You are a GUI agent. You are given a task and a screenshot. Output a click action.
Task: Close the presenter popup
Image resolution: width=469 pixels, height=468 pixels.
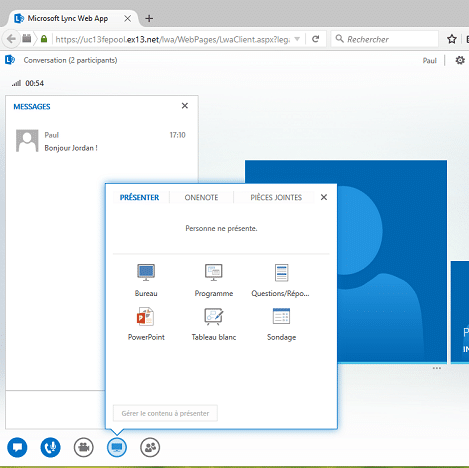(x=324, y=197)
